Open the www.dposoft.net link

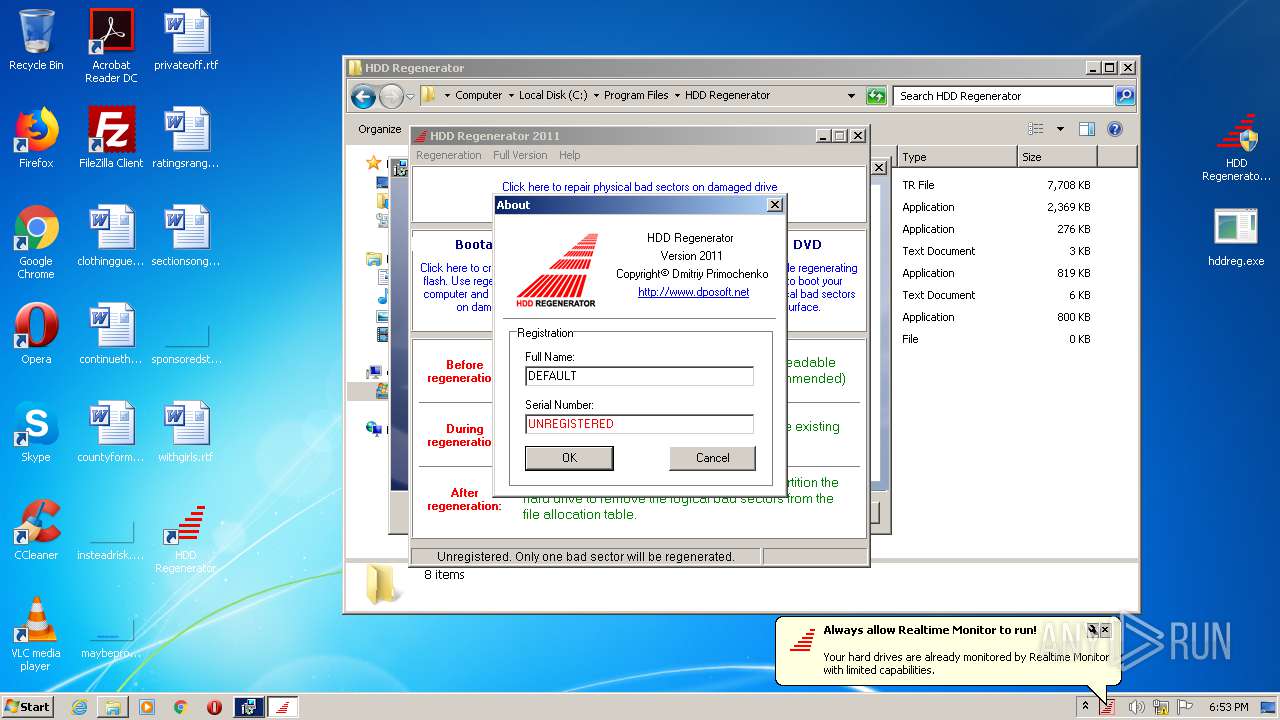coord(693,292)
